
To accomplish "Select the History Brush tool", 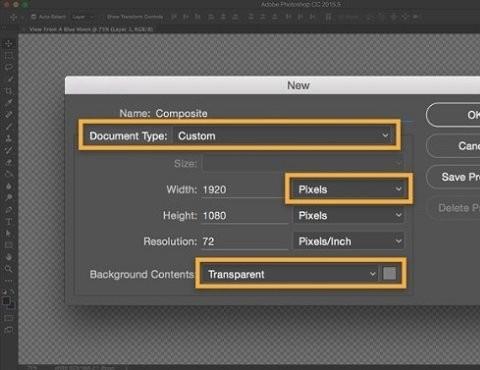I will point(9,150).
